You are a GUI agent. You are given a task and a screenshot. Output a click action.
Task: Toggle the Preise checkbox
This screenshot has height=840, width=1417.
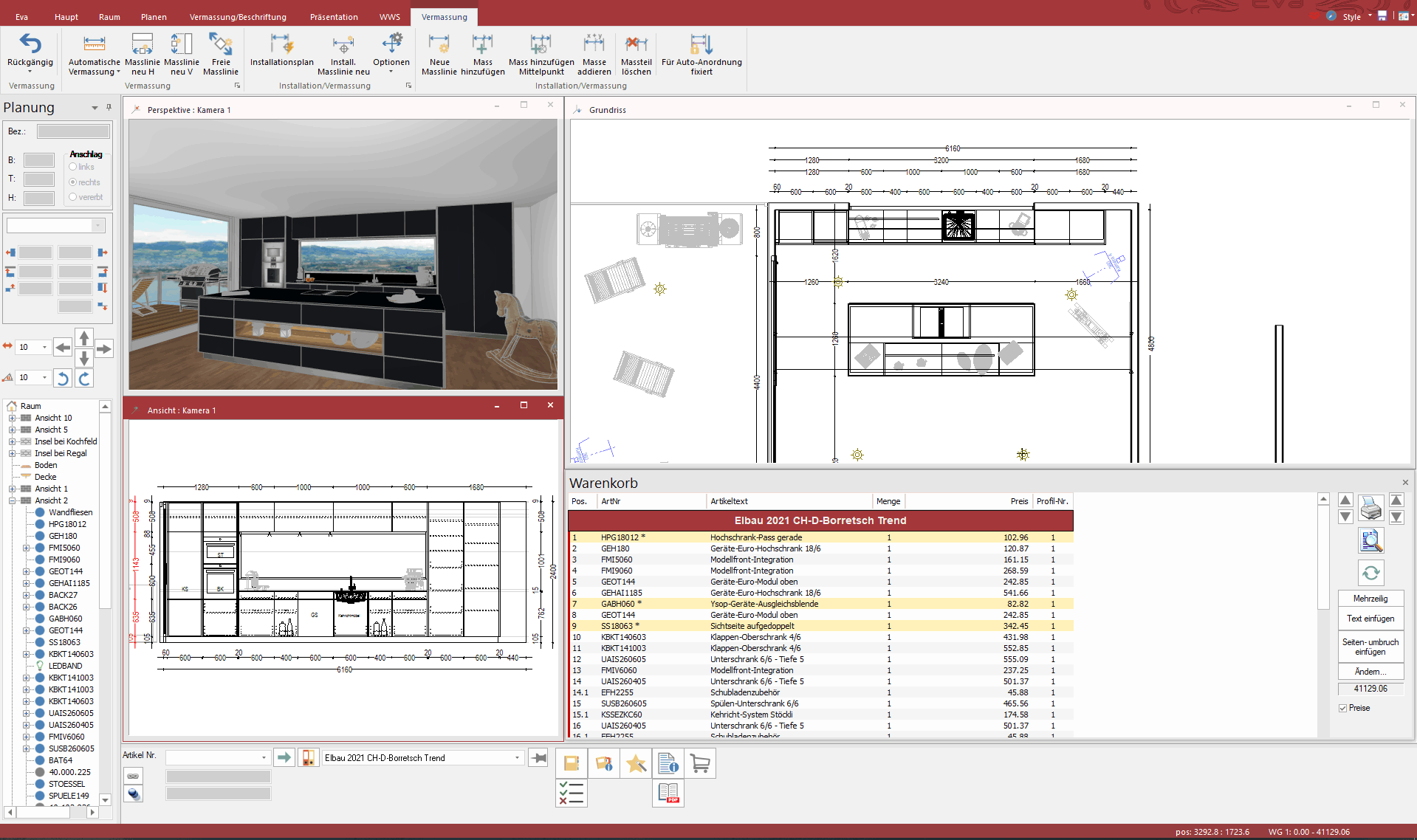[1343, 708]
